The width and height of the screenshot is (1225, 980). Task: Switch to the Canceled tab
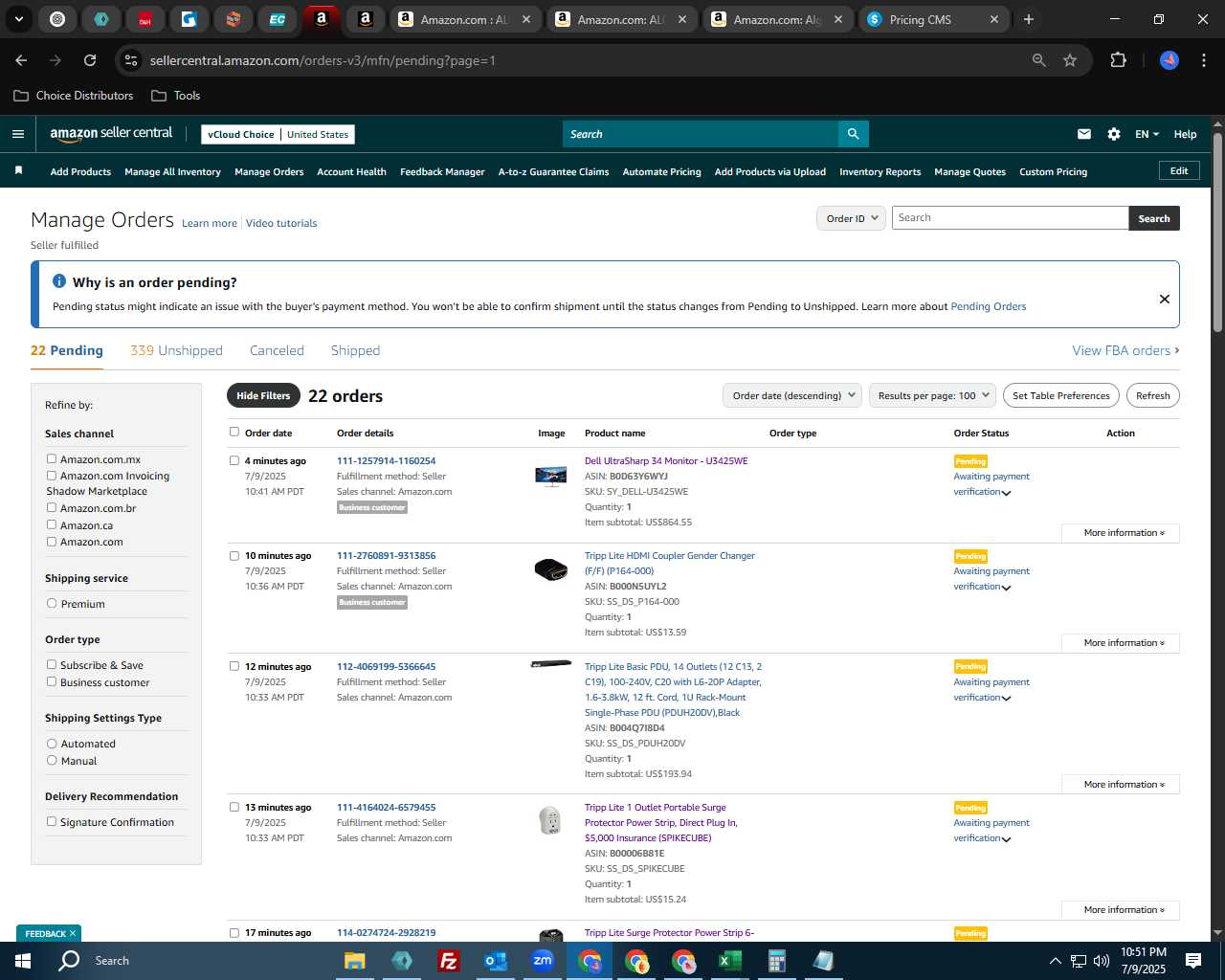277,350
